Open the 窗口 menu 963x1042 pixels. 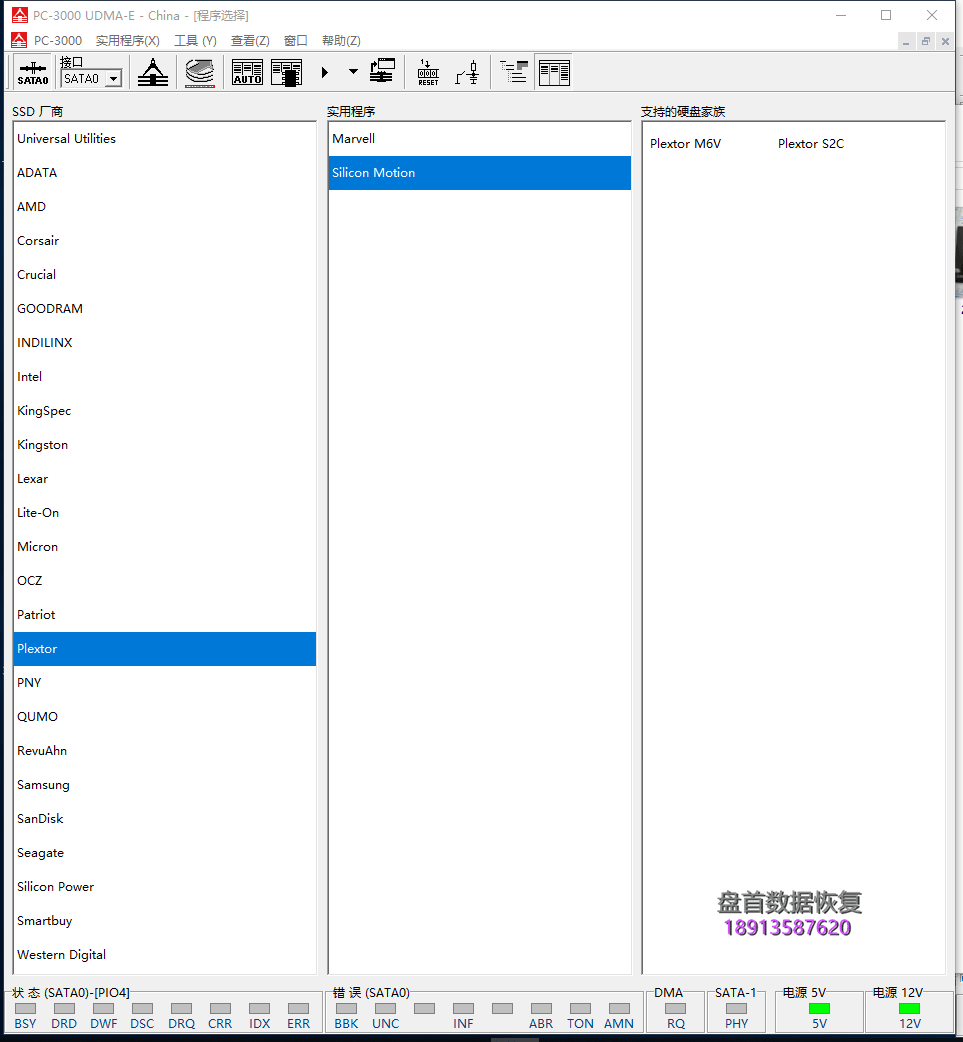pos(296,41)
